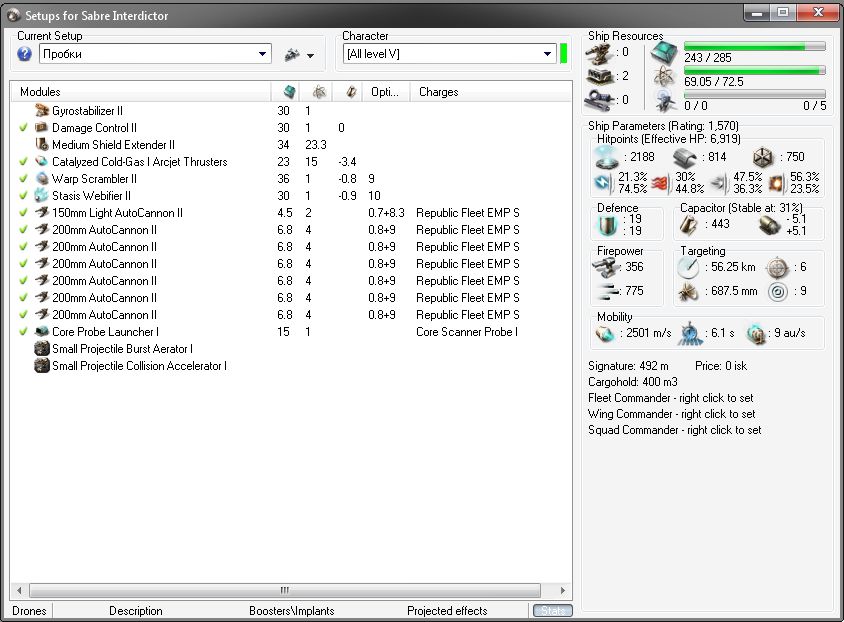Click the shield hitpoints icon
Image resolution: width=844 pixels, height=622 pixels.
607,157
